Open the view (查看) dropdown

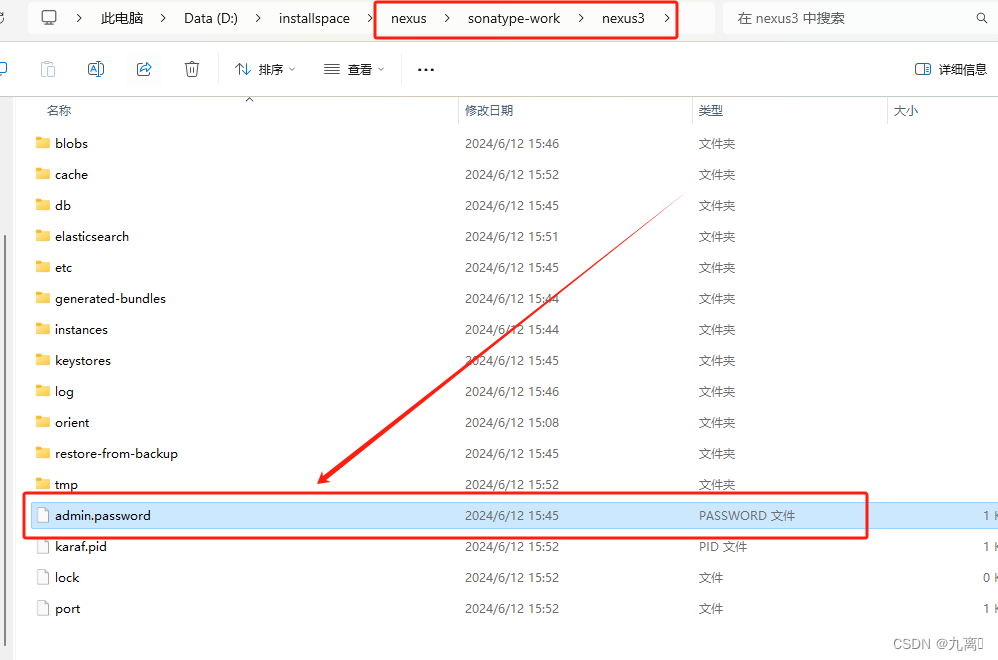[x=354, y=69]
